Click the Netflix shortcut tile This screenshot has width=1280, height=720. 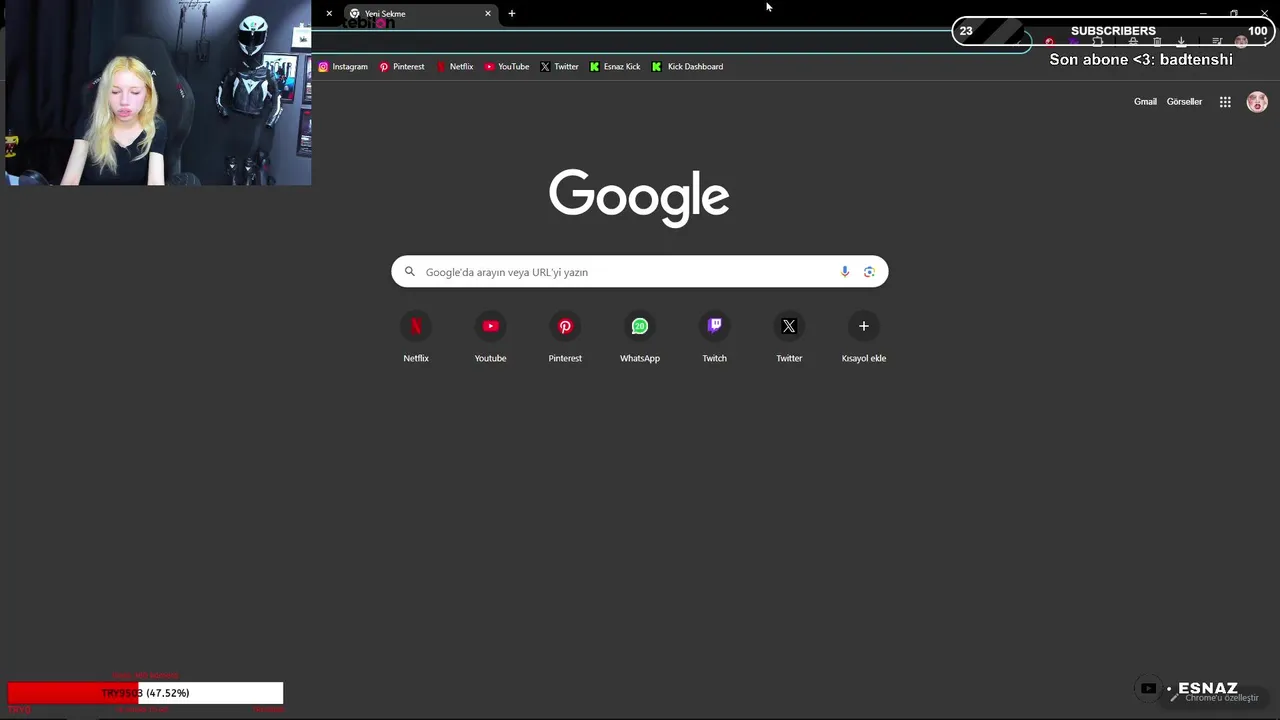(x=416, y=337)
